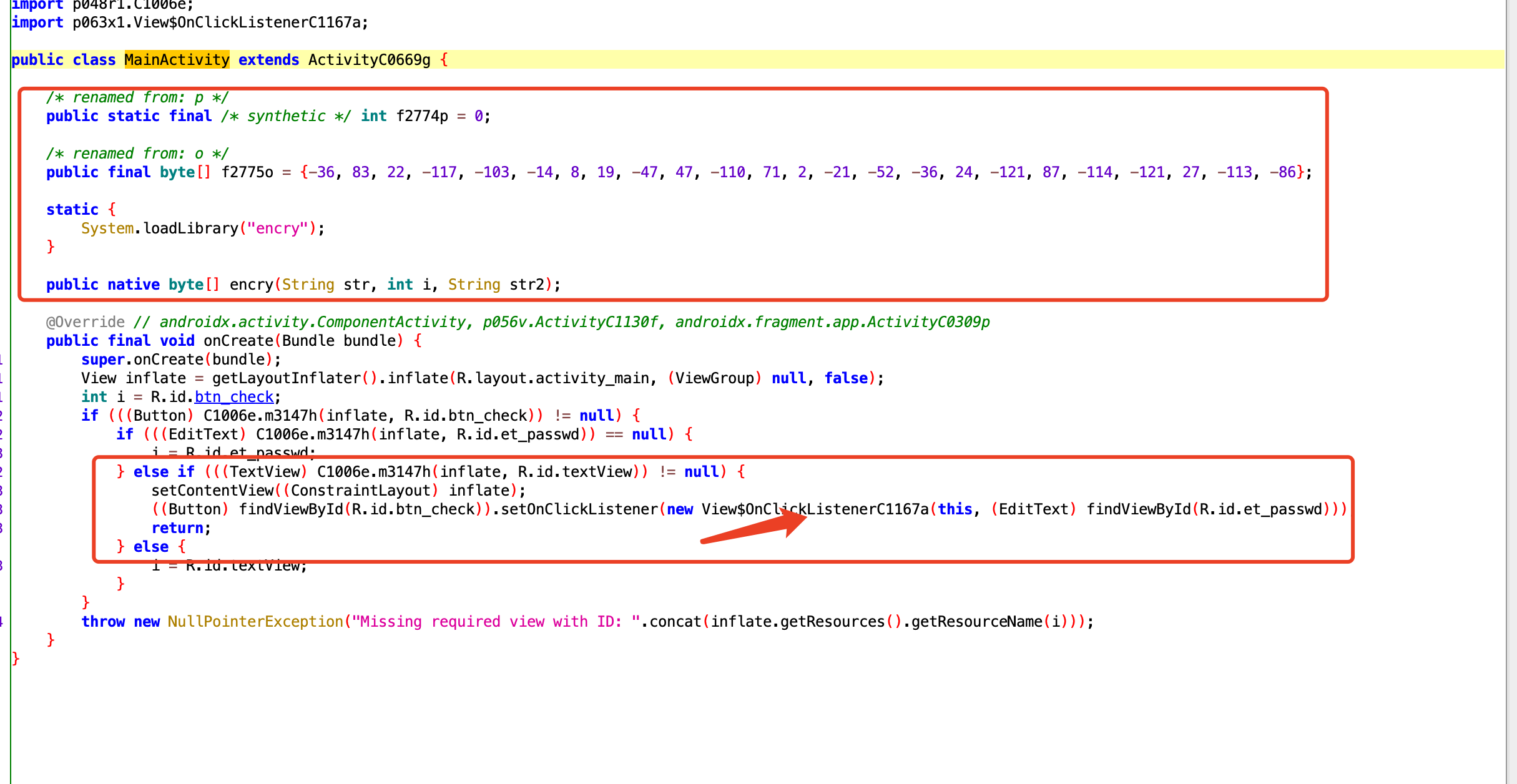Click NullPointerException class name

[255, 622]
